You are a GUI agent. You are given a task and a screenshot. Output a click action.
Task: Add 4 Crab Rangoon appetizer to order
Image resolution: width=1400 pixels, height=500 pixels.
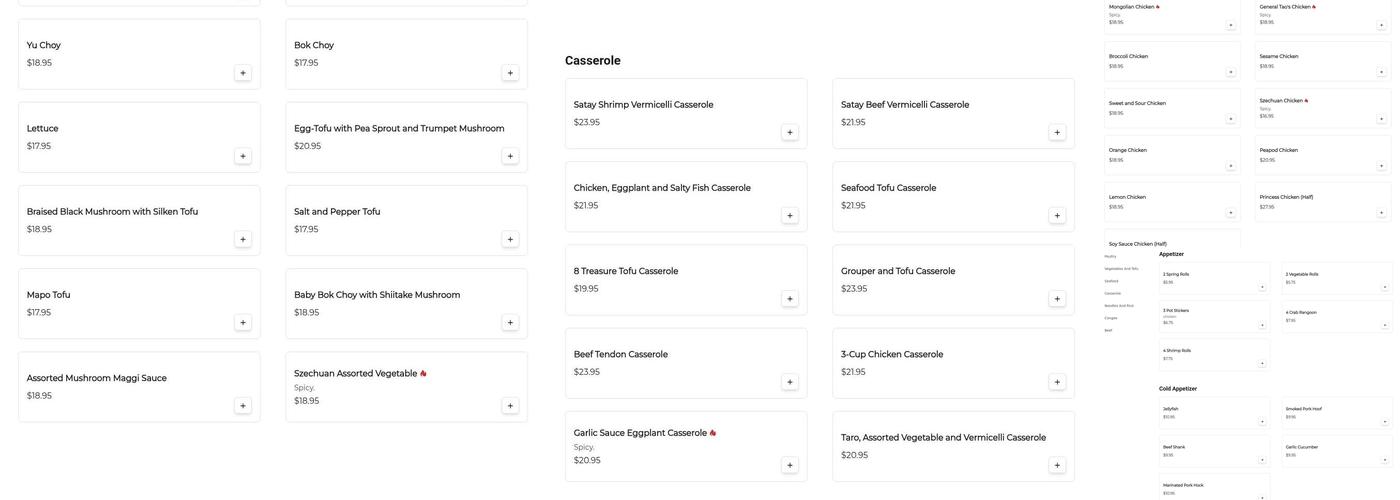tap(1385, 325)
